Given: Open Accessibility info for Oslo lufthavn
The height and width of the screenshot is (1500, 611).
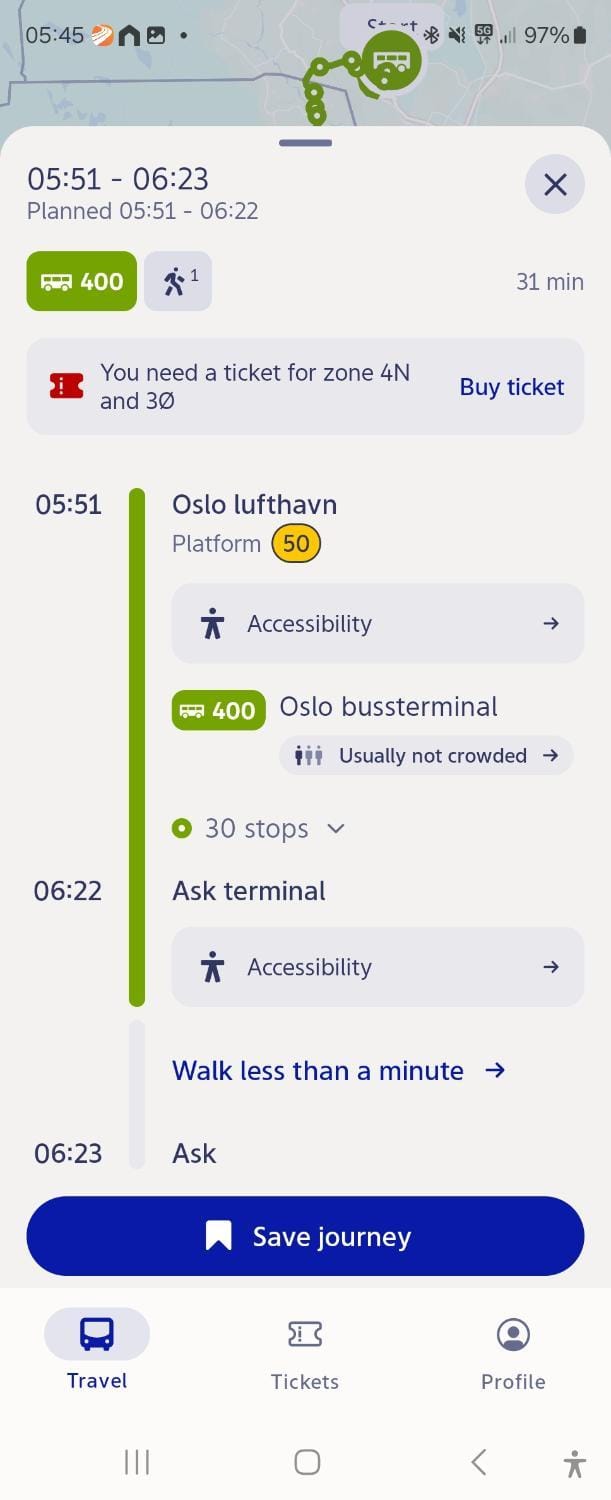Looking at the screenshot, I should coord(378,624).
